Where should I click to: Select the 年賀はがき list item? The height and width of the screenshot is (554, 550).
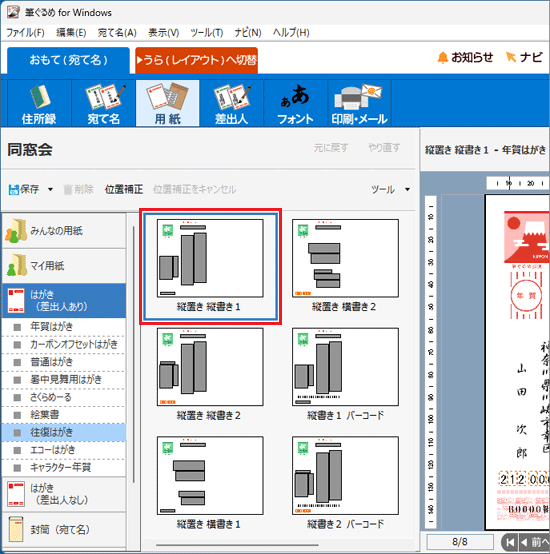[64, 327]
